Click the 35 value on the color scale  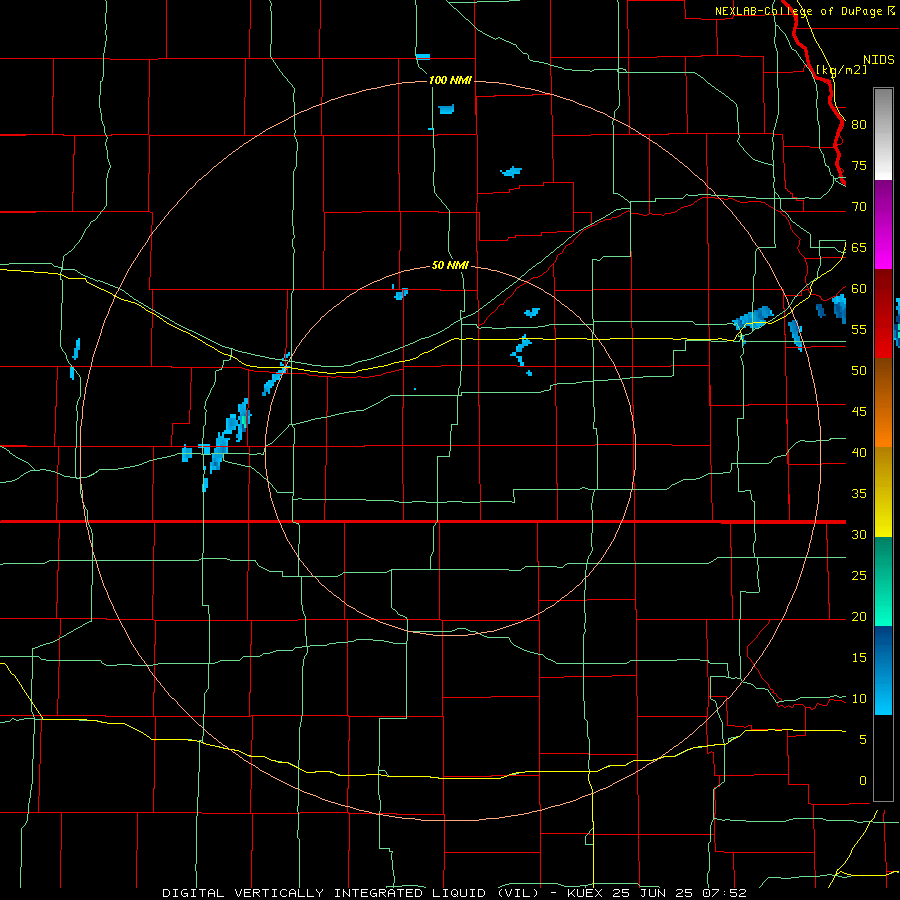pos(859,494)
